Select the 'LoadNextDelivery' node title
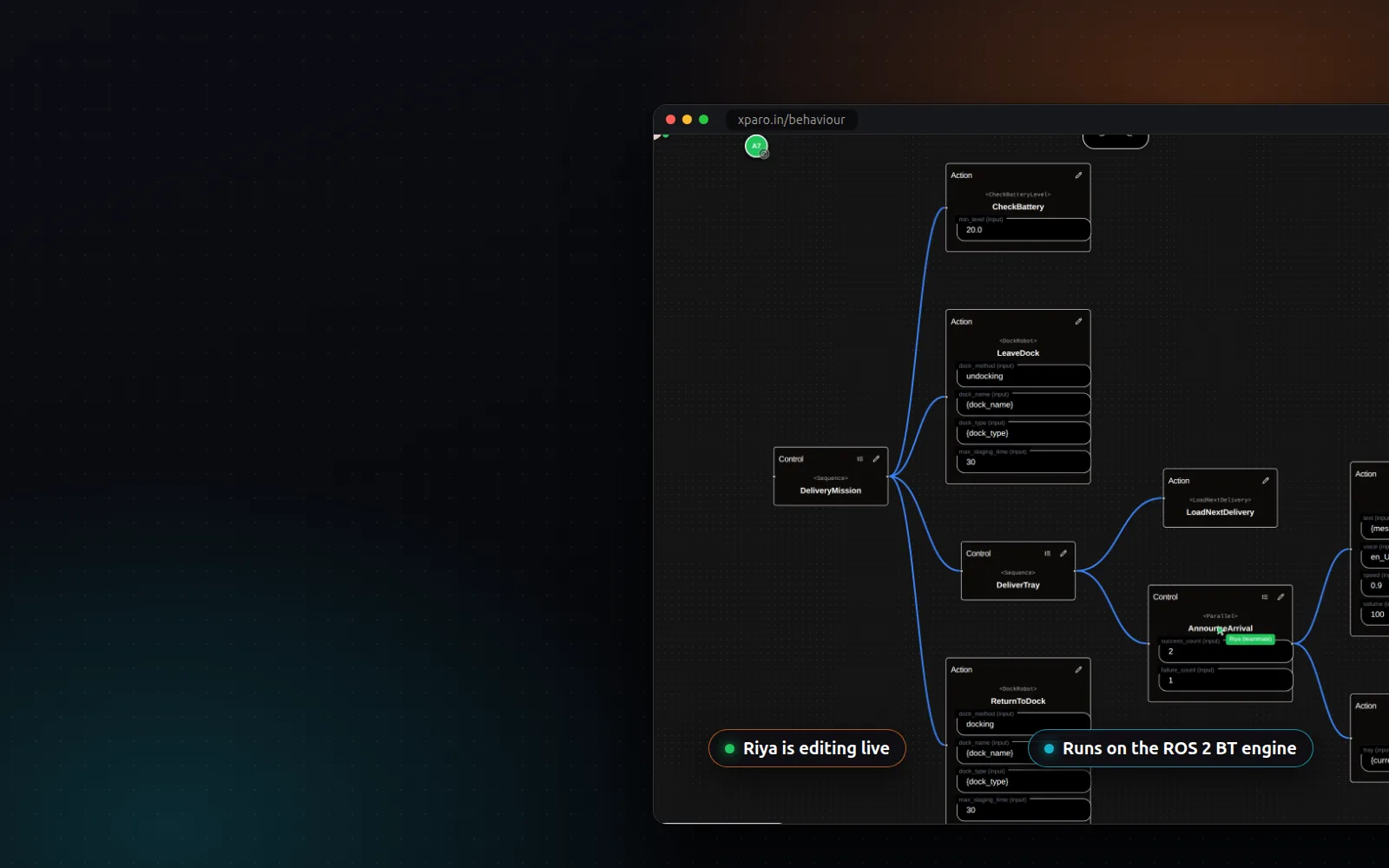Screen dimensions: 1389x868 [1221, 512]
